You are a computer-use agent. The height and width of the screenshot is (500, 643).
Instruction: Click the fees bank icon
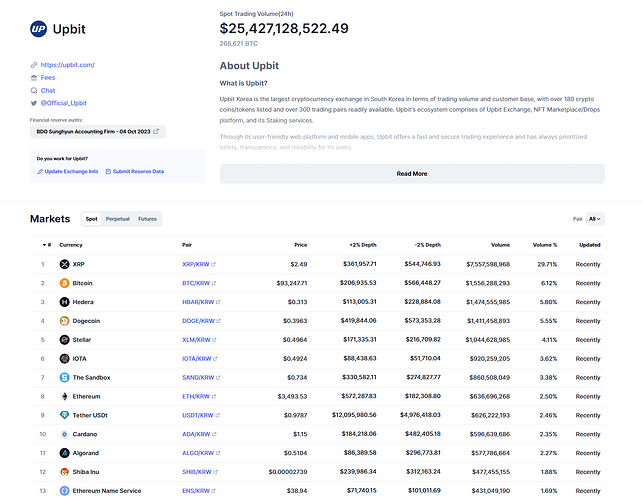34,78
